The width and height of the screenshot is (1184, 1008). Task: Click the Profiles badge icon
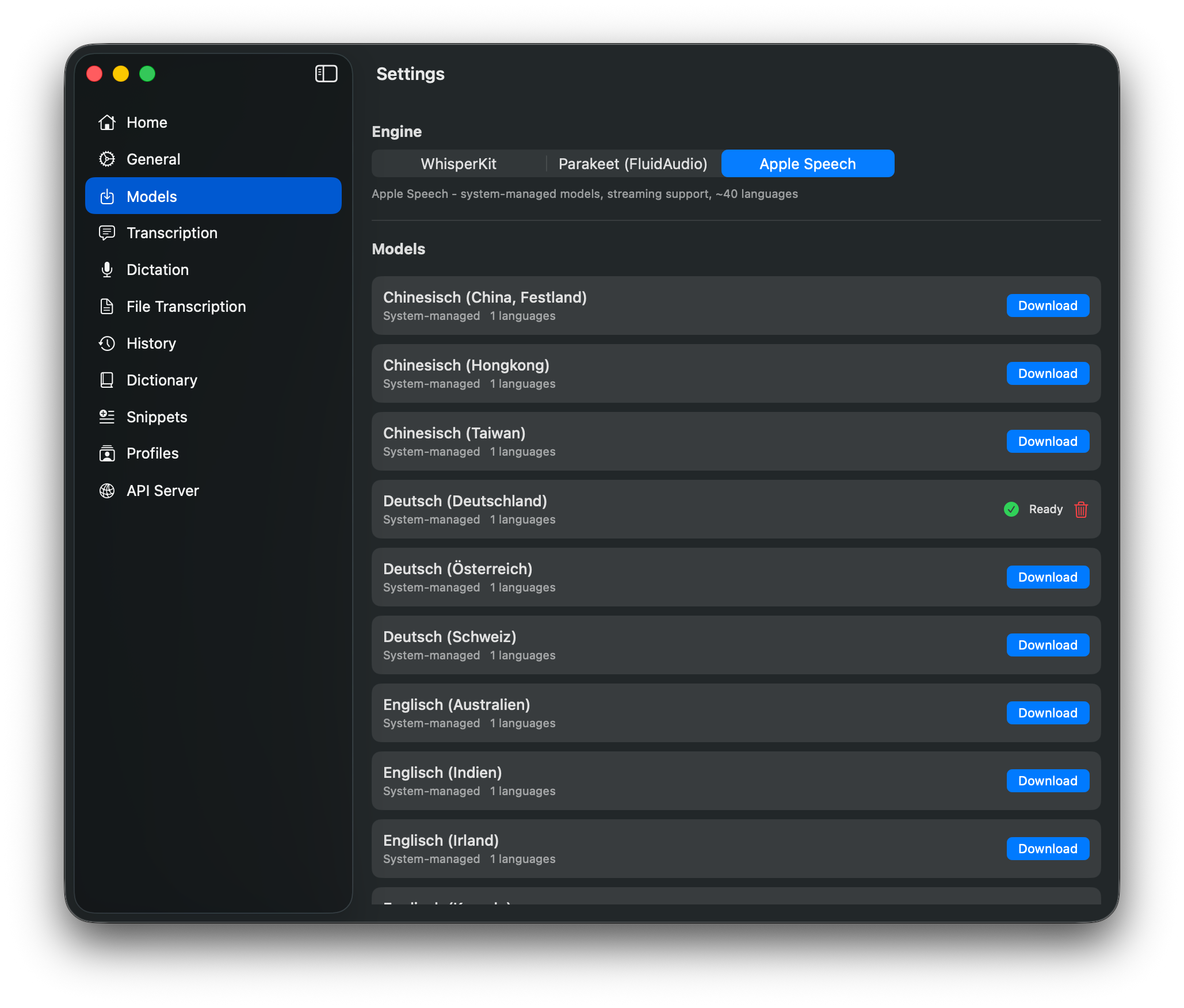(107, 453)
